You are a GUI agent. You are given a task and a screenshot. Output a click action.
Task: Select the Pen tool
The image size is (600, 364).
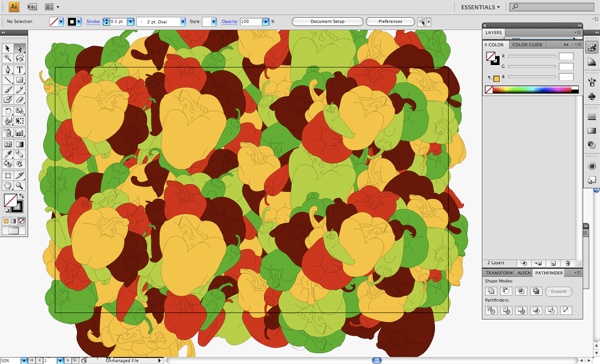pyautogui.click(x=8, y=70)
